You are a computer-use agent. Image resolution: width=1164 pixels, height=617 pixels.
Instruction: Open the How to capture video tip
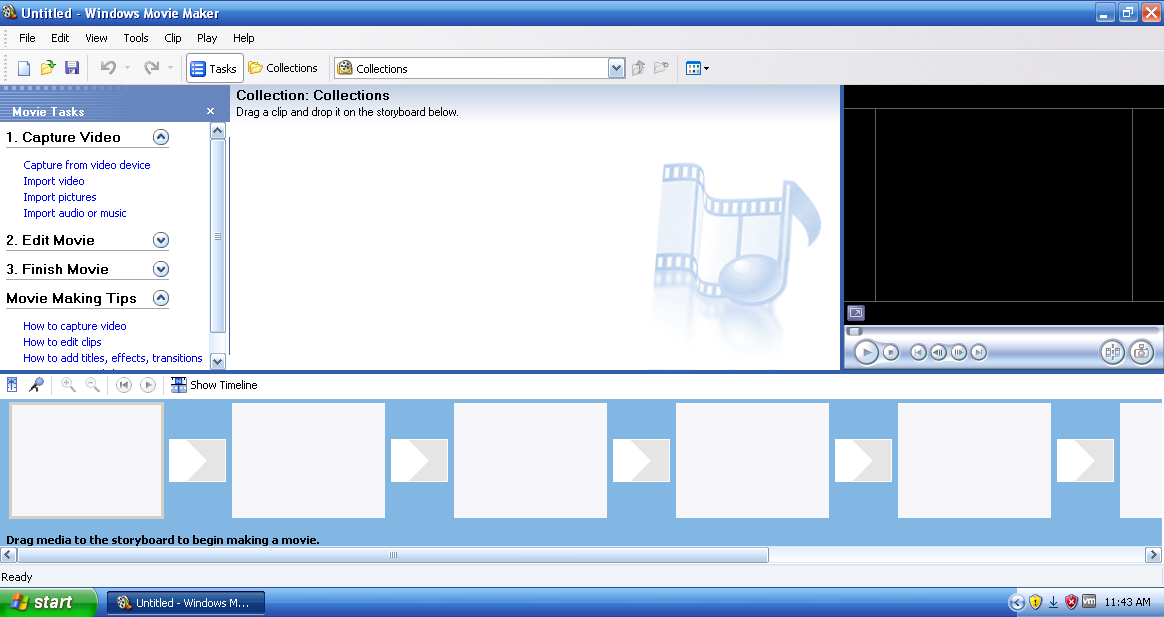75,326
